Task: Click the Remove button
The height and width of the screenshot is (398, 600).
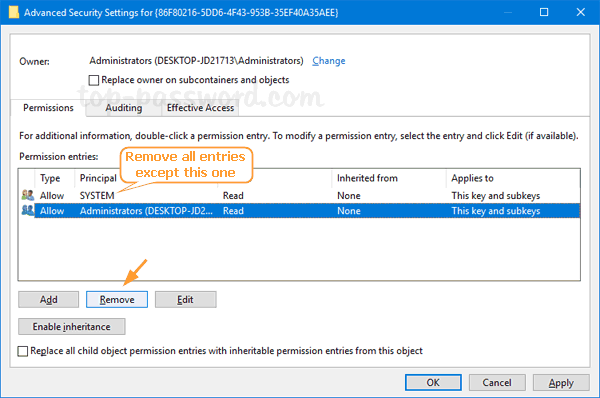Action: (x=117, y=300)
